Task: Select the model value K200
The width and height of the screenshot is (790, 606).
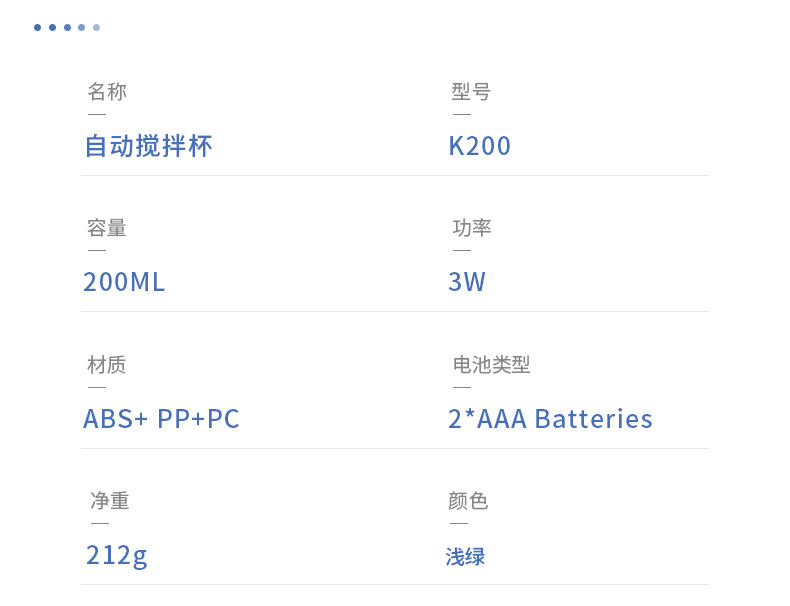Action: tap(480, 146)
